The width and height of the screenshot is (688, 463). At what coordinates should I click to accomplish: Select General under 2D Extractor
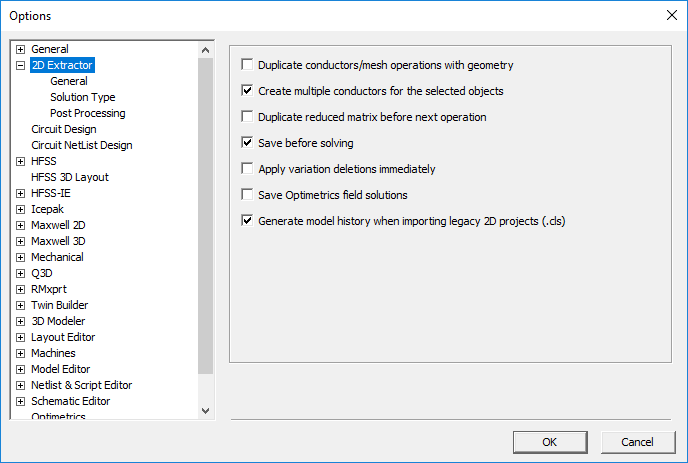(x=69, y=81)
